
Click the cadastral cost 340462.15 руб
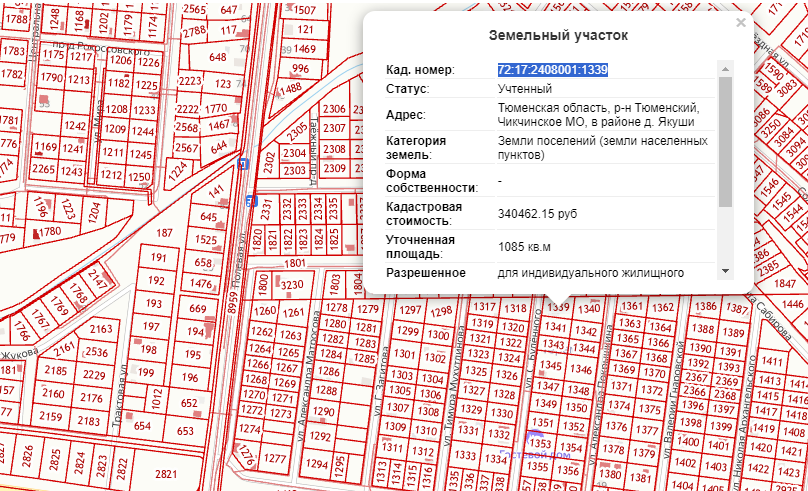(537, 214)
